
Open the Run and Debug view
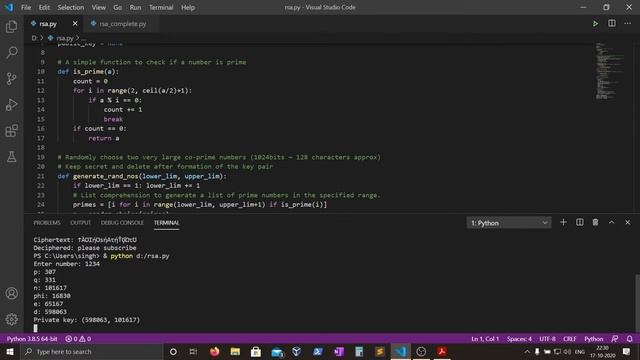(x=11, y=105)
